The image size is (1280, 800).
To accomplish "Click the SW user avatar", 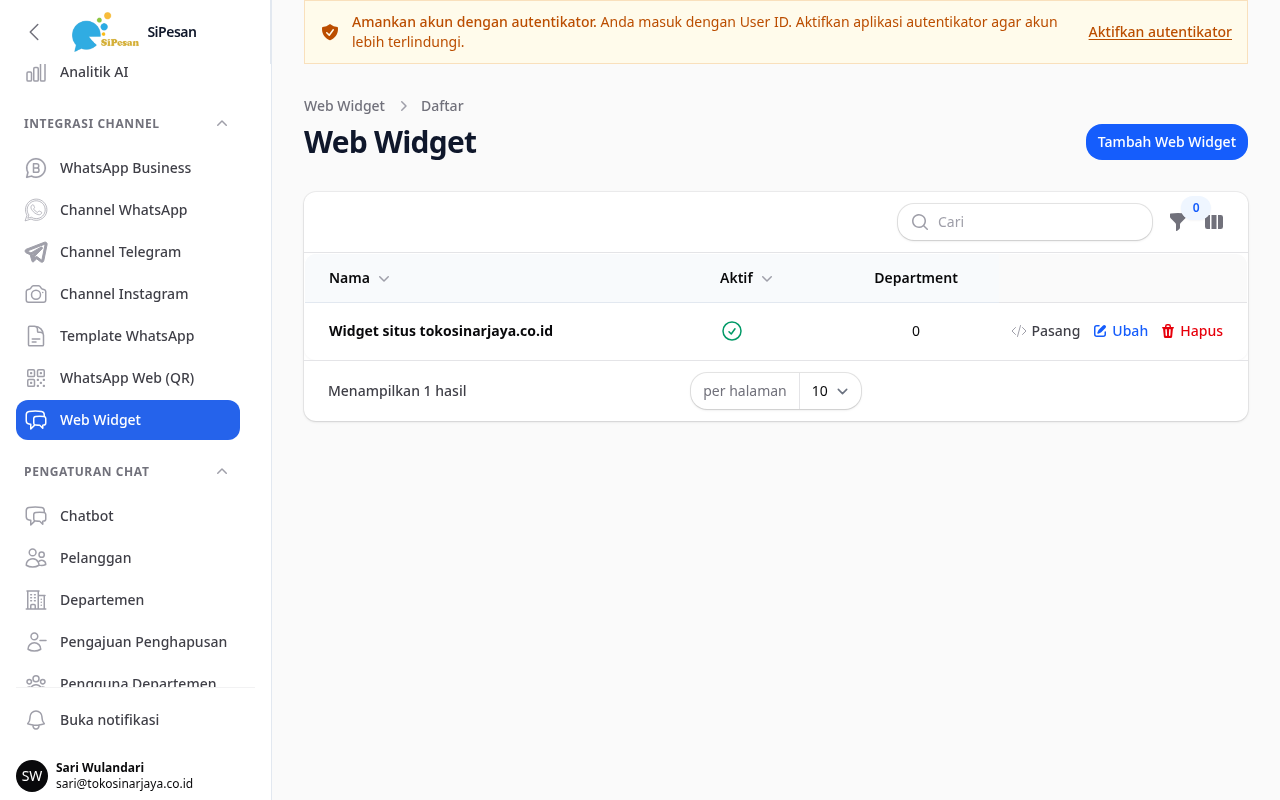I will (32, 776).
